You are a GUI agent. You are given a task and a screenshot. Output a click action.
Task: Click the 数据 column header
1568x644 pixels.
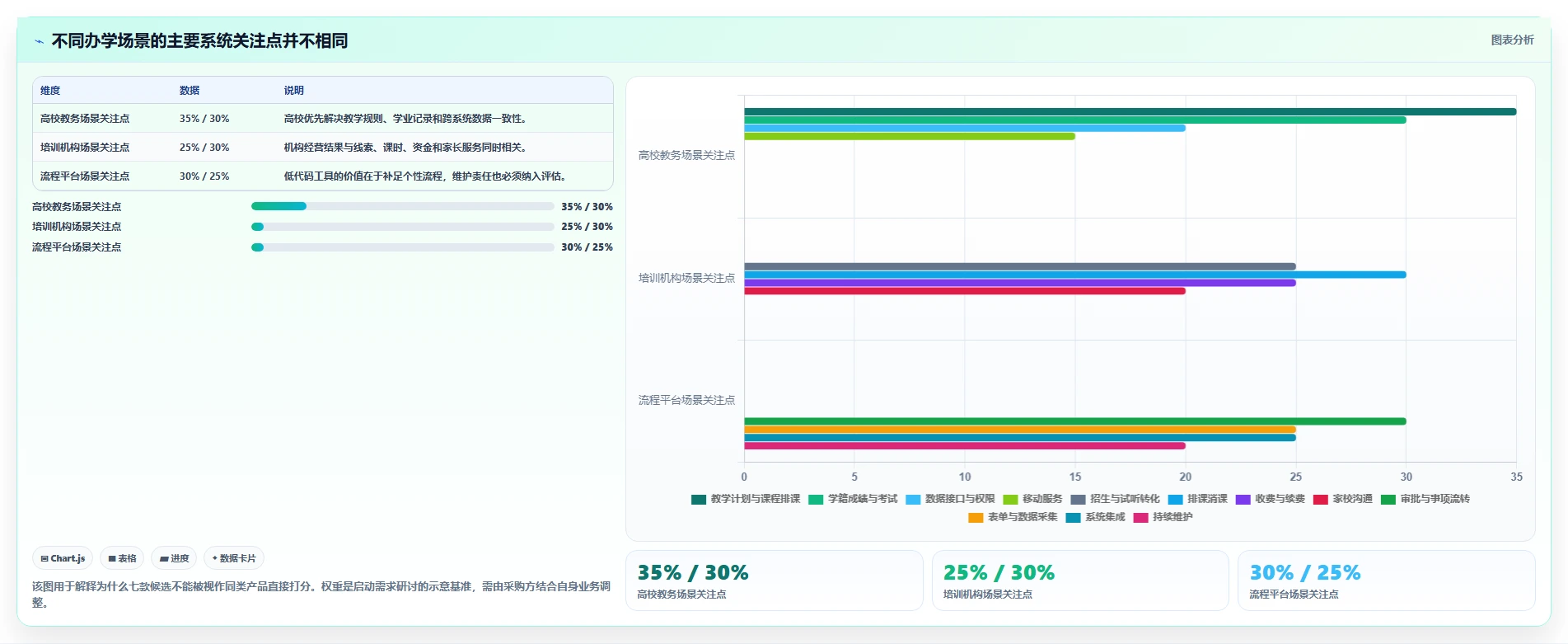(x=190, y=91)
